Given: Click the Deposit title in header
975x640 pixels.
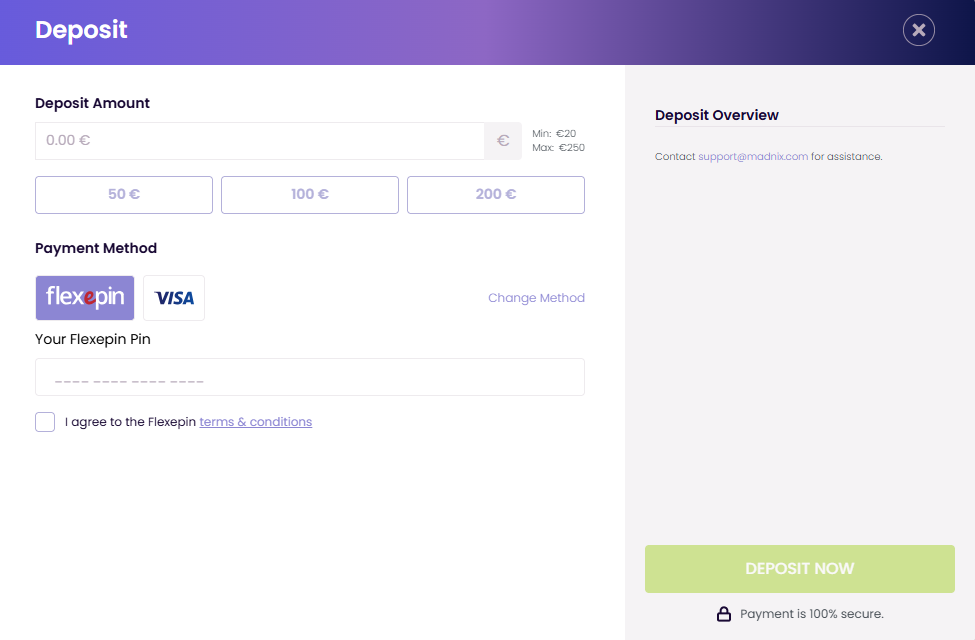Looking at the screenshot, I should [81, 30].
